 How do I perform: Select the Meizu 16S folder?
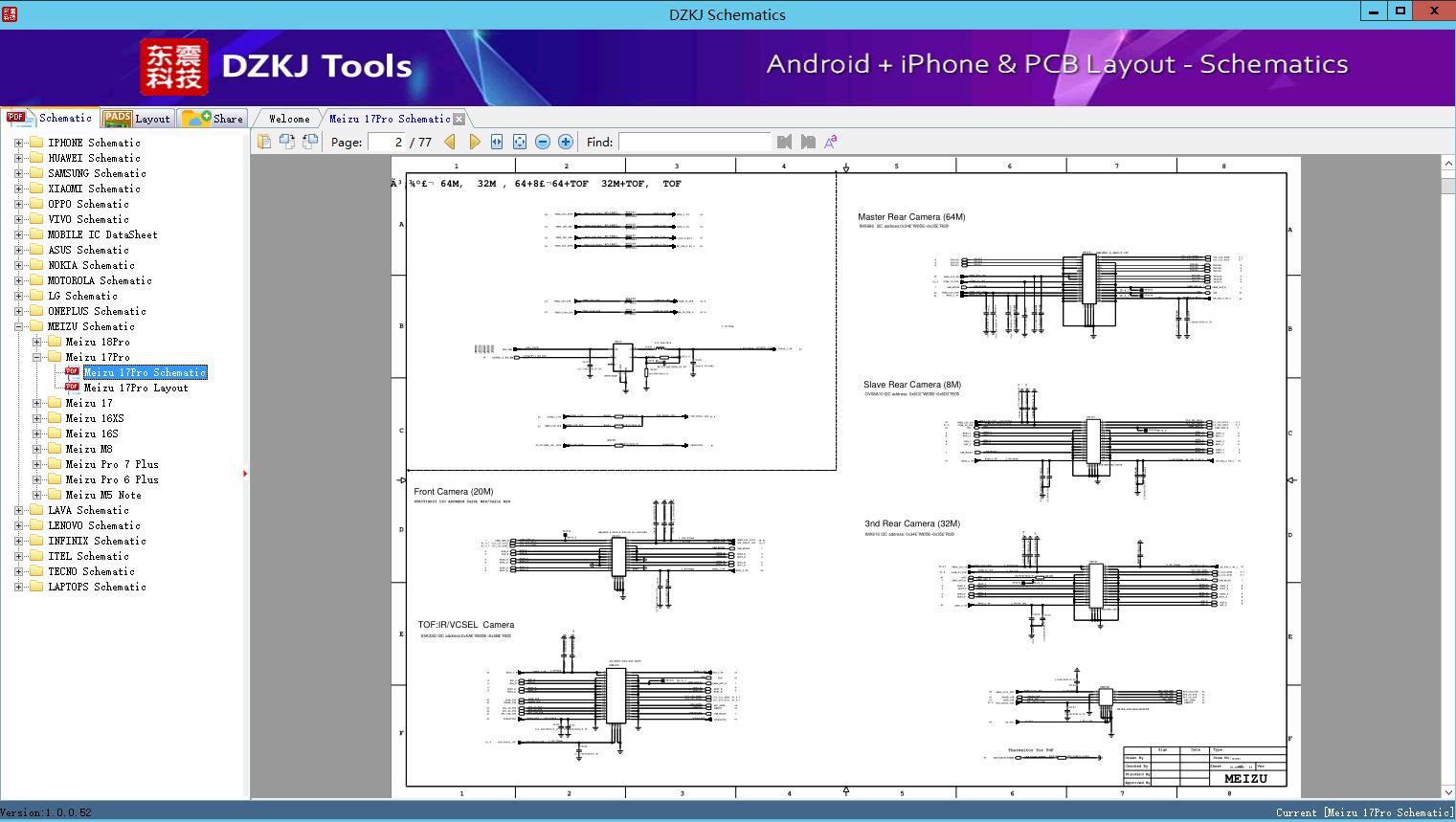pyautogui.click(x=92, y=433)
